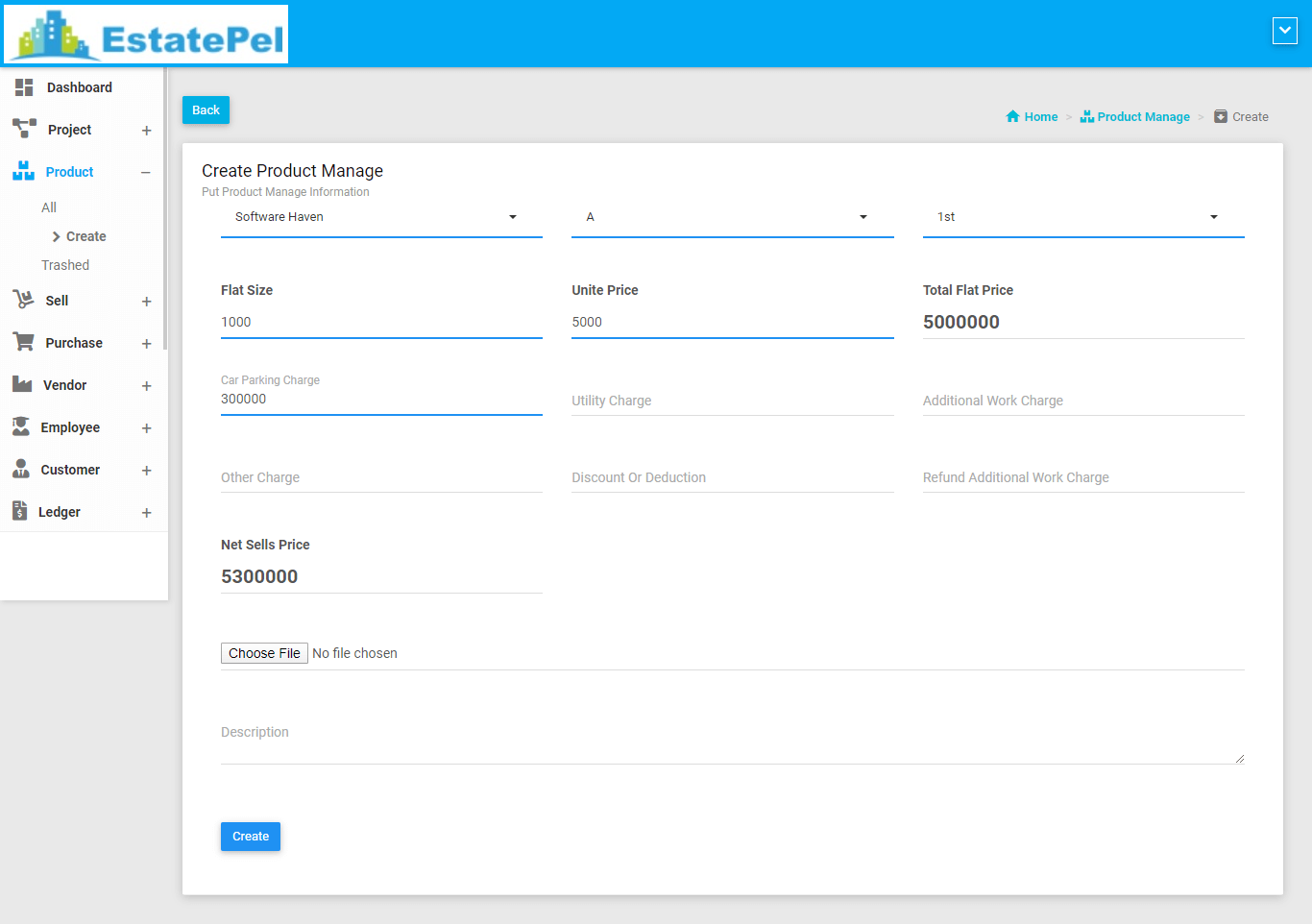Open the Trashed products submenu item

coord(65,265)
